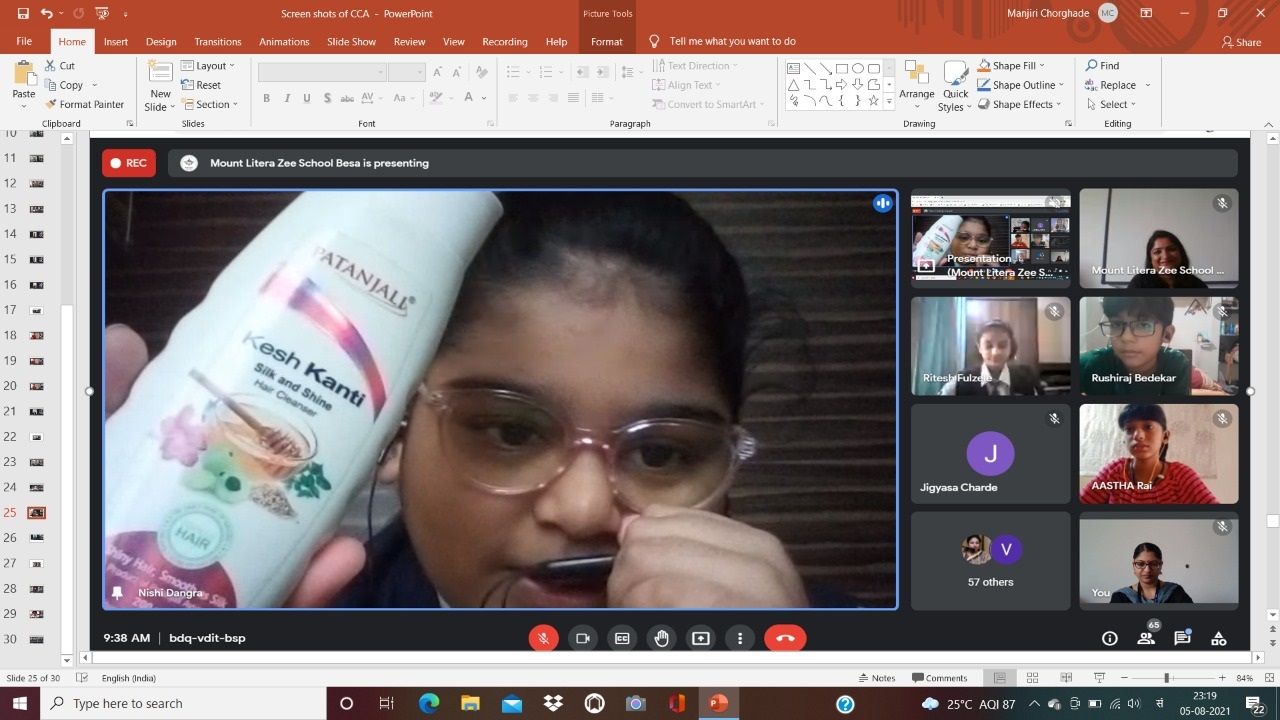Viewport: 1280px width, 720px height.
Task: Insert a New Slide
Action: pos(160,86)
